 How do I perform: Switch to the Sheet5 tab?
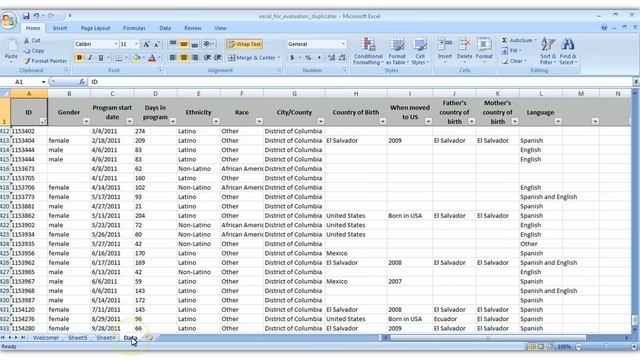pos(78,338)
